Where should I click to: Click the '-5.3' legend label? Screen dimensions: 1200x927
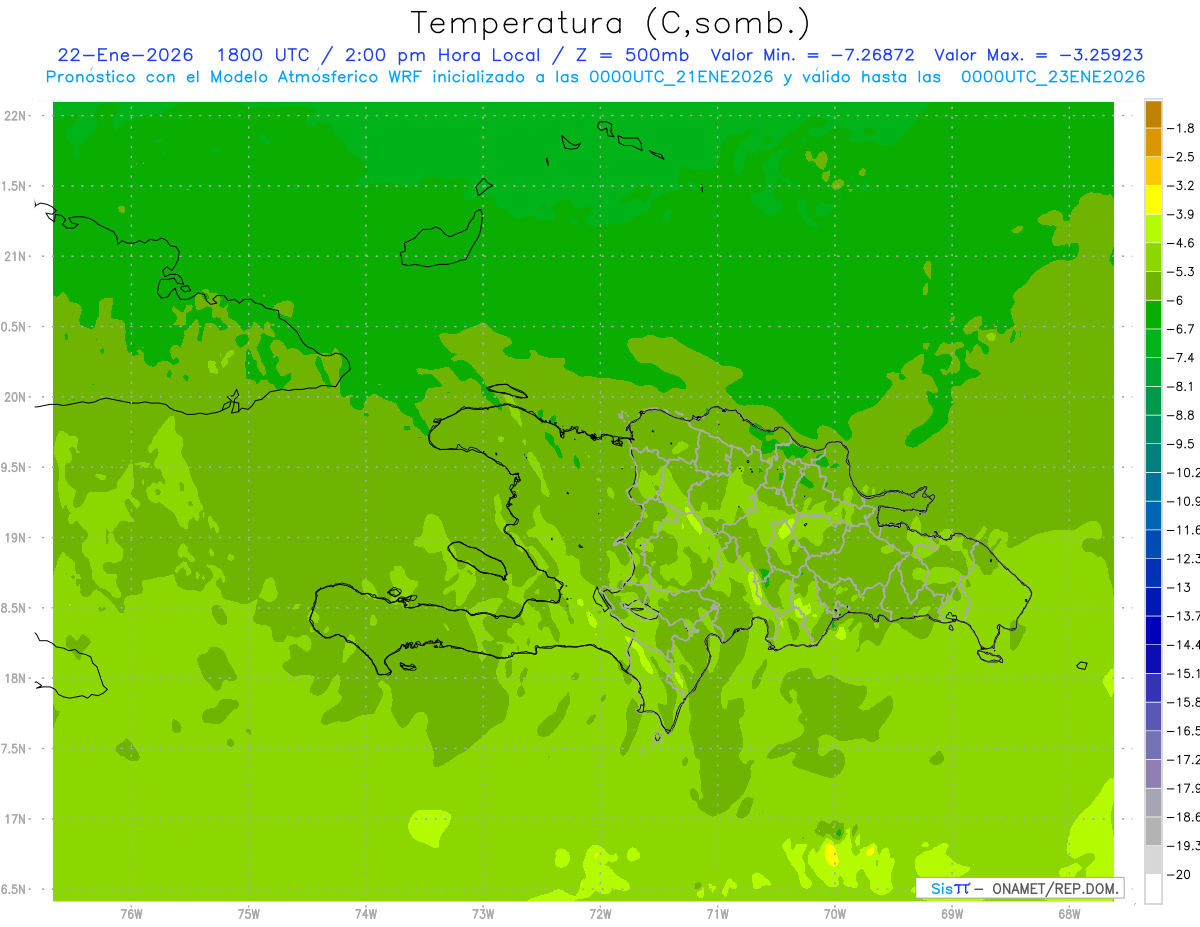pyautogui.click(x=1182, y=271)
